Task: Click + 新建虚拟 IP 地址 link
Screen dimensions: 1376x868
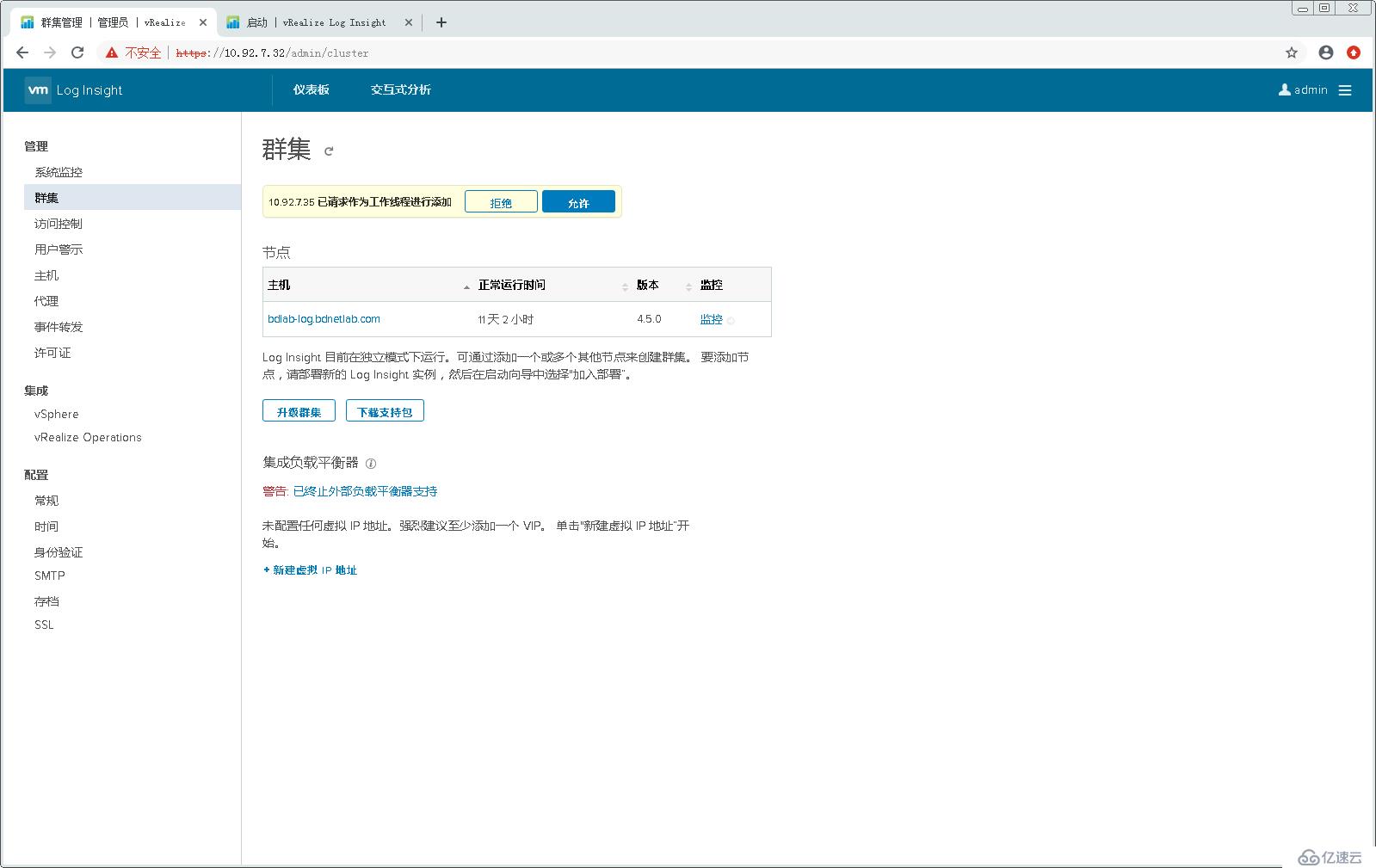Action: pos(310,570)
